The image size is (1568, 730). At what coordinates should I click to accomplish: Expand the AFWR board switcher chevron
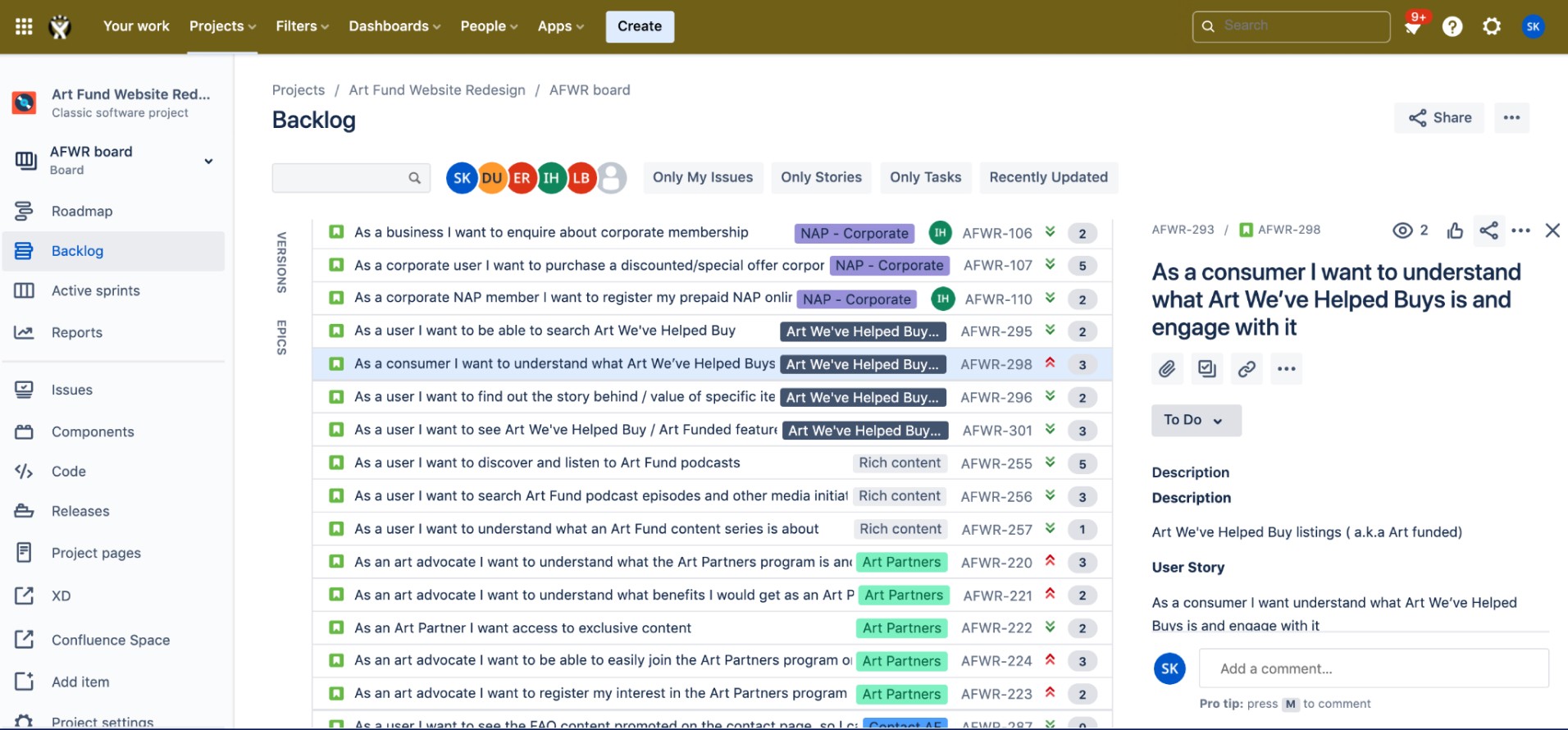tap(208, 161)
